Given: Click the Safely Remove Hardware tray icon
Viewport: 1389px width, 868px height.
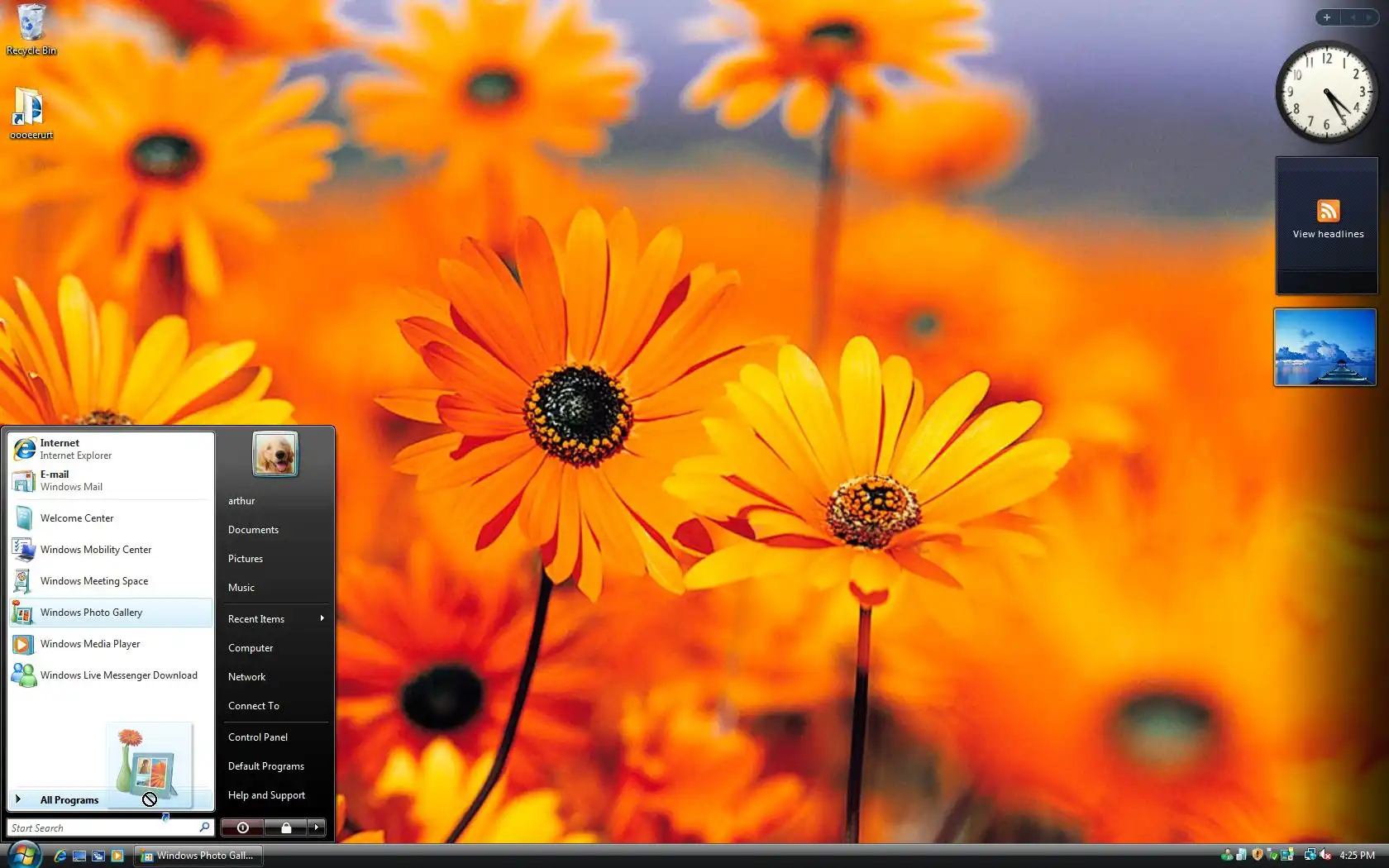Looking at the screenshot, I should pos(1272,855).
